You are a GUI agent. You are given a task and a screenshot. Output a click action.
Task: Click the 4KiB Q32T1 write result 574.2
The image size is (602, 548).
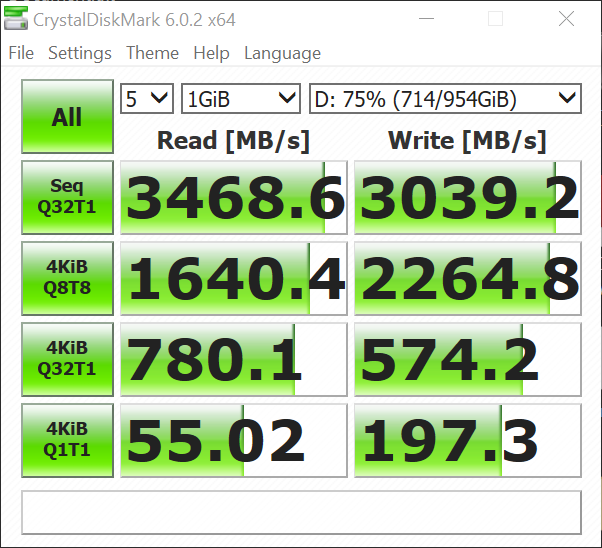point(468,359)
